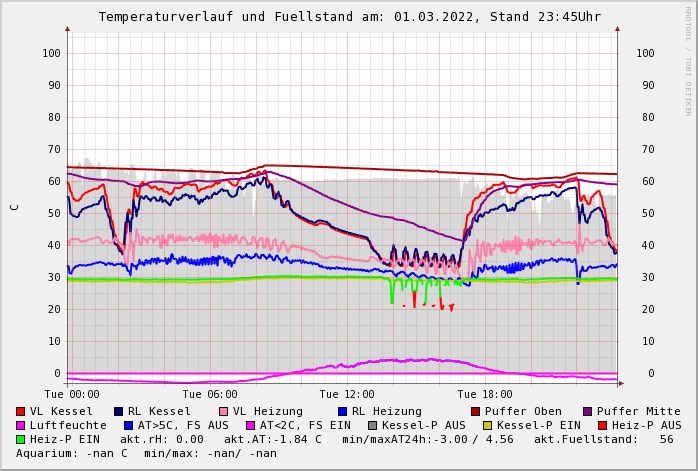Image resolution: width=698 pixels, height=471 pixels.
Task: Click the 'Tue 06:00' x-axis label
Action: (x=210, y=394)
